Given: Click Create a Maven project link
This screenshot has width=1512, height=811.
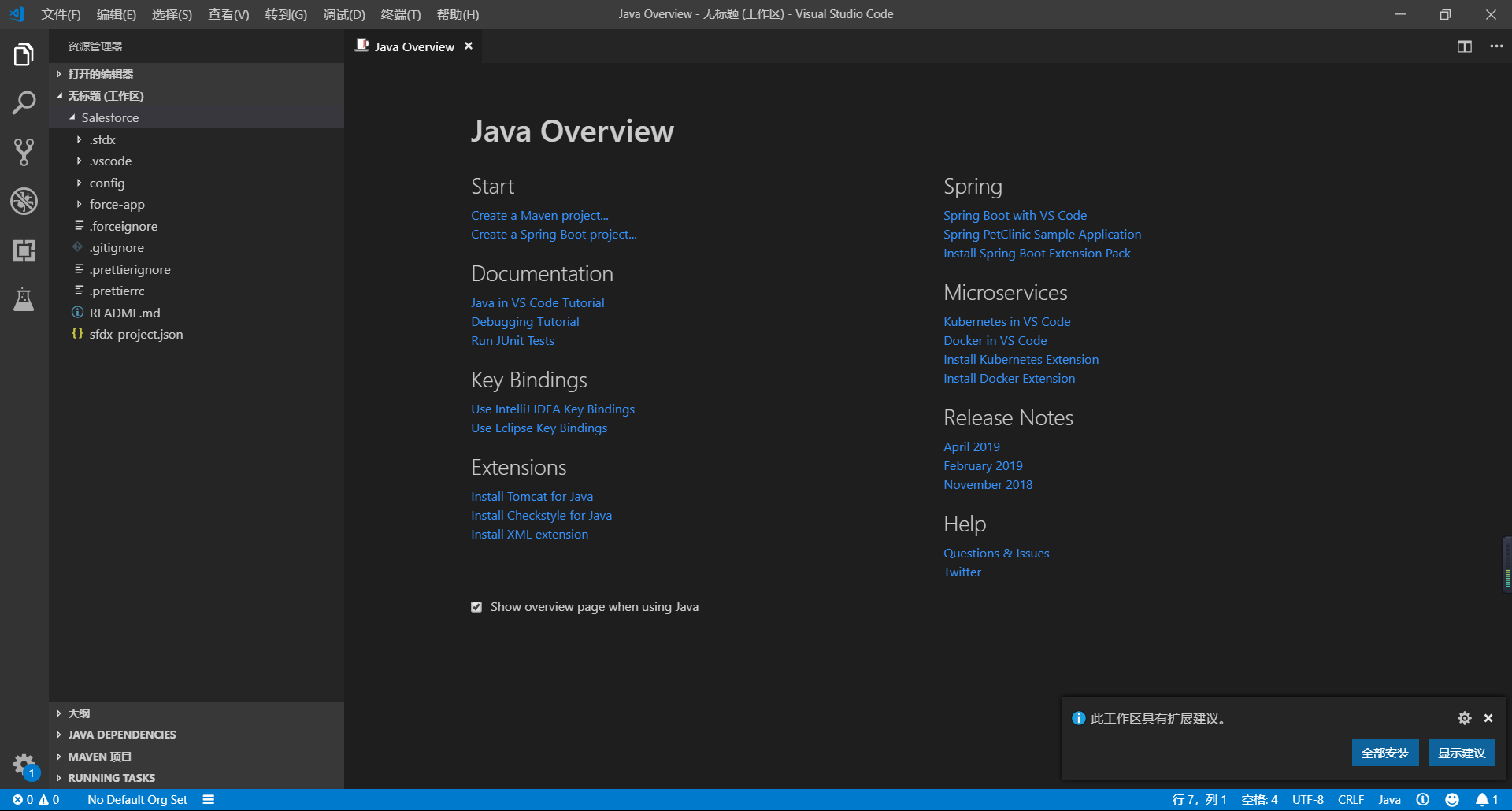Looking at the screenshot, I should coord(539,216).
